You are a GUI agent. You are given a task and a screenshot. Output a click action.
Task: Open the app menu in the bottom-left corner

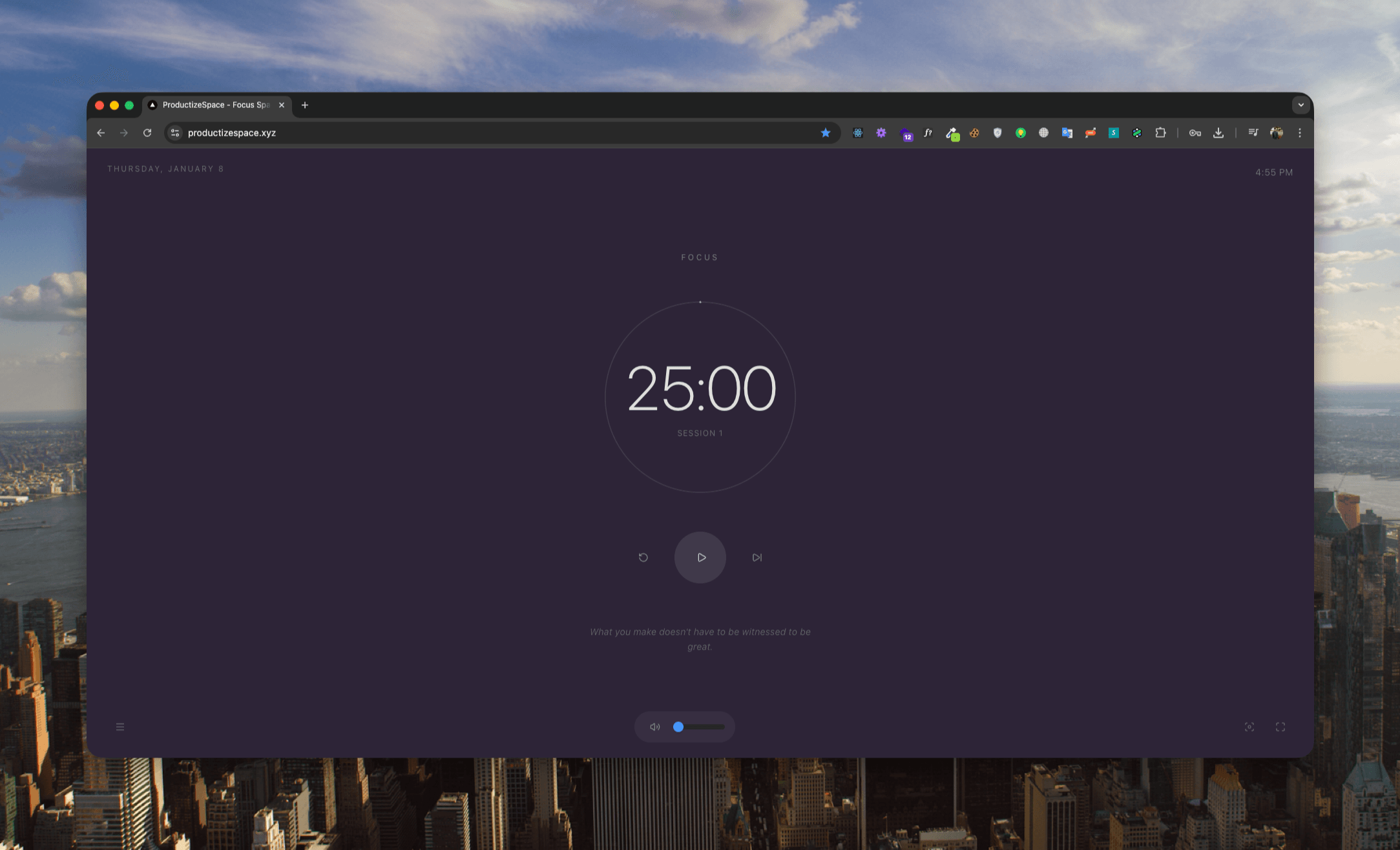point(120,727)
